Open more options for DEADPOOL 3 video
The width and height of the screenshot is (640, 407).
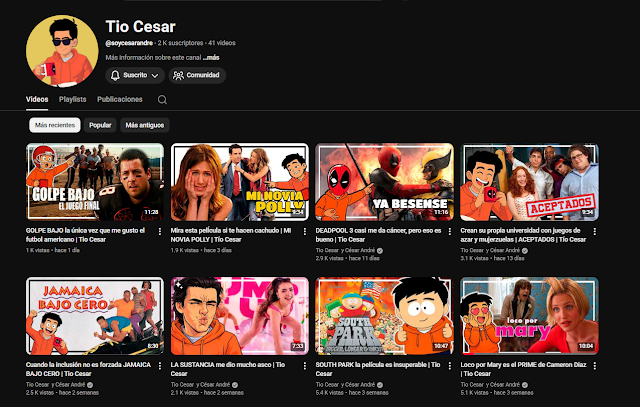coord(449,231)
